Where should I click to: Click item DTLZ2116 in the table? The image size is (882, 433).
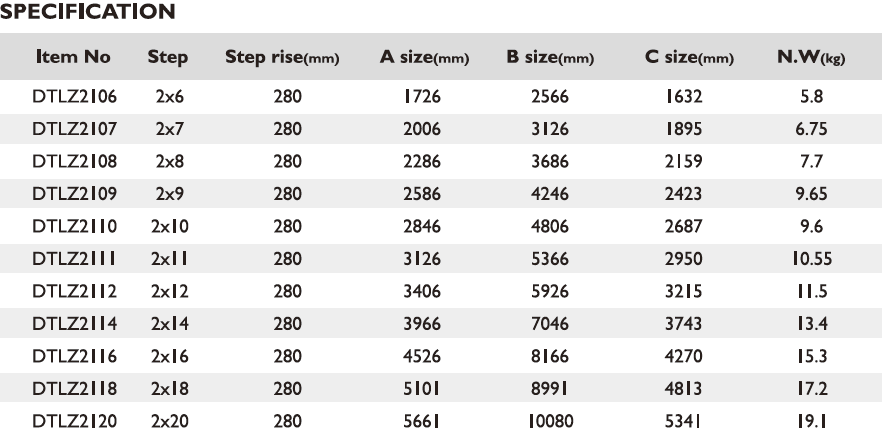pyautogui.click(x=74, y=357)
